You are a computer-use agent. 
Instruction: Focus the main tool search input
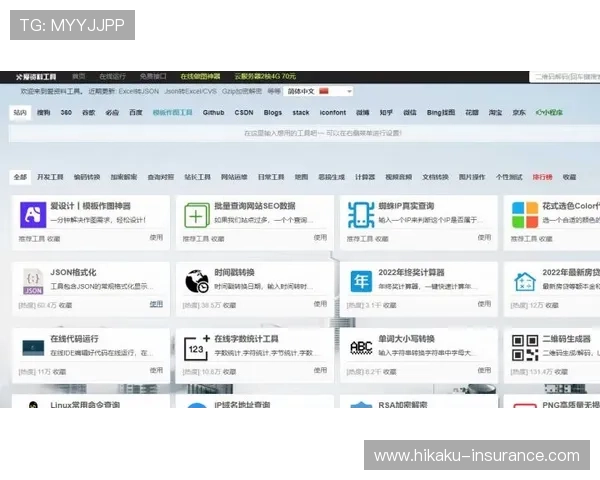point(304,133)
